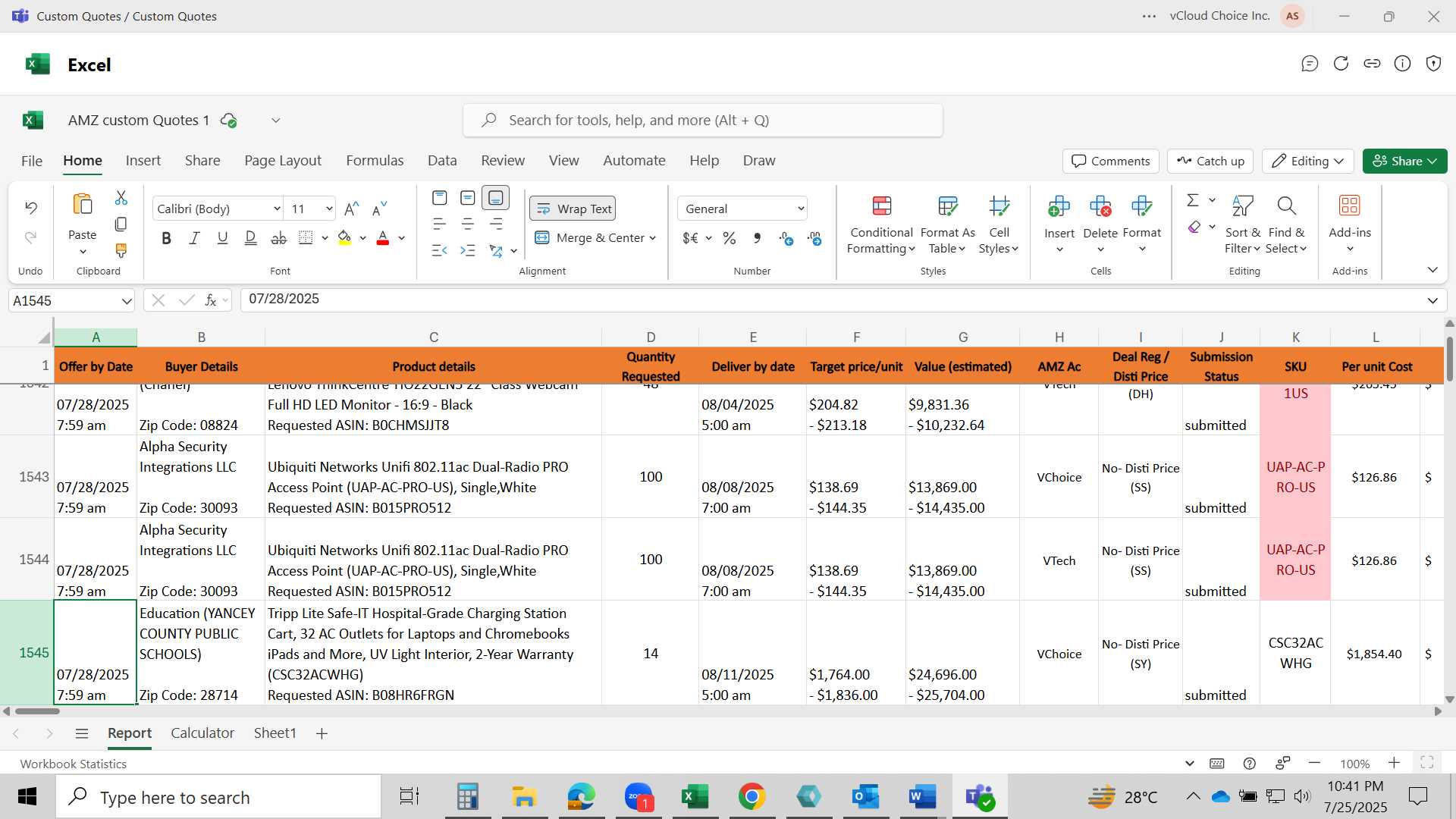
Task: Toggle top vertical alignment
Action: [x=439, y=198]
